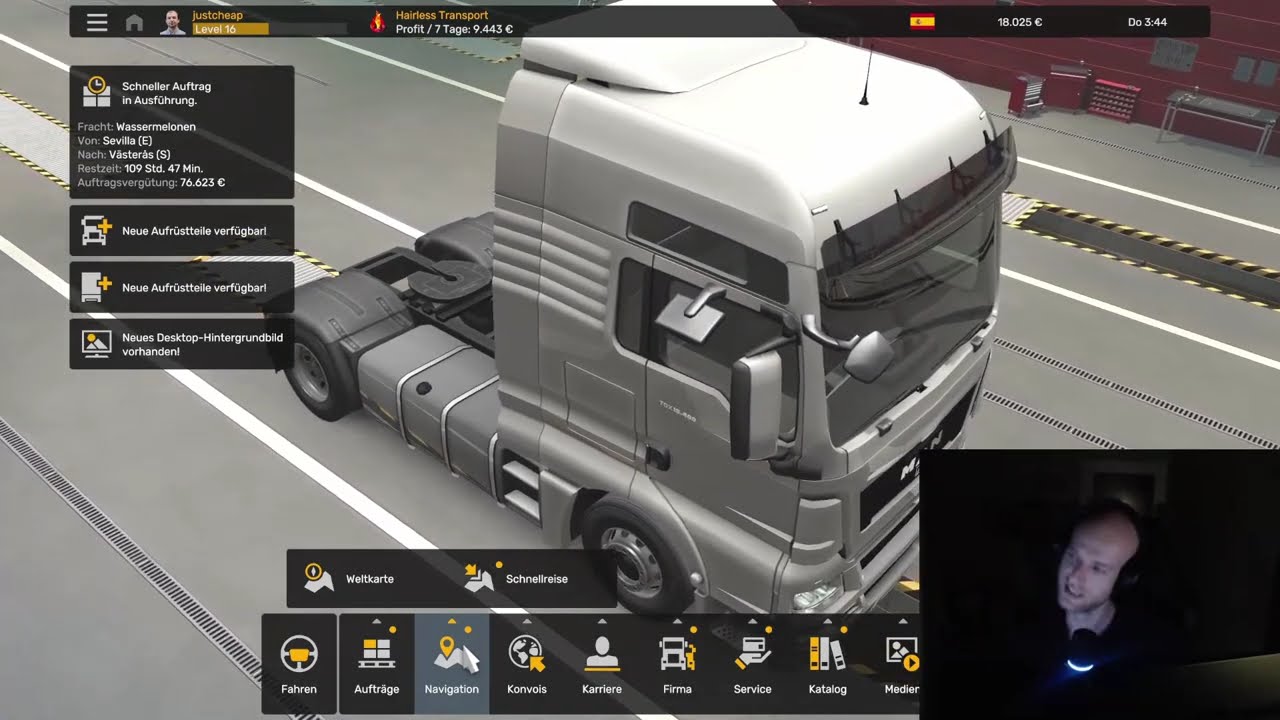Open the justcheap driver profile avatar
Image resolution: width=1280 pixels, height=720 pixels.
click(173, 22)
